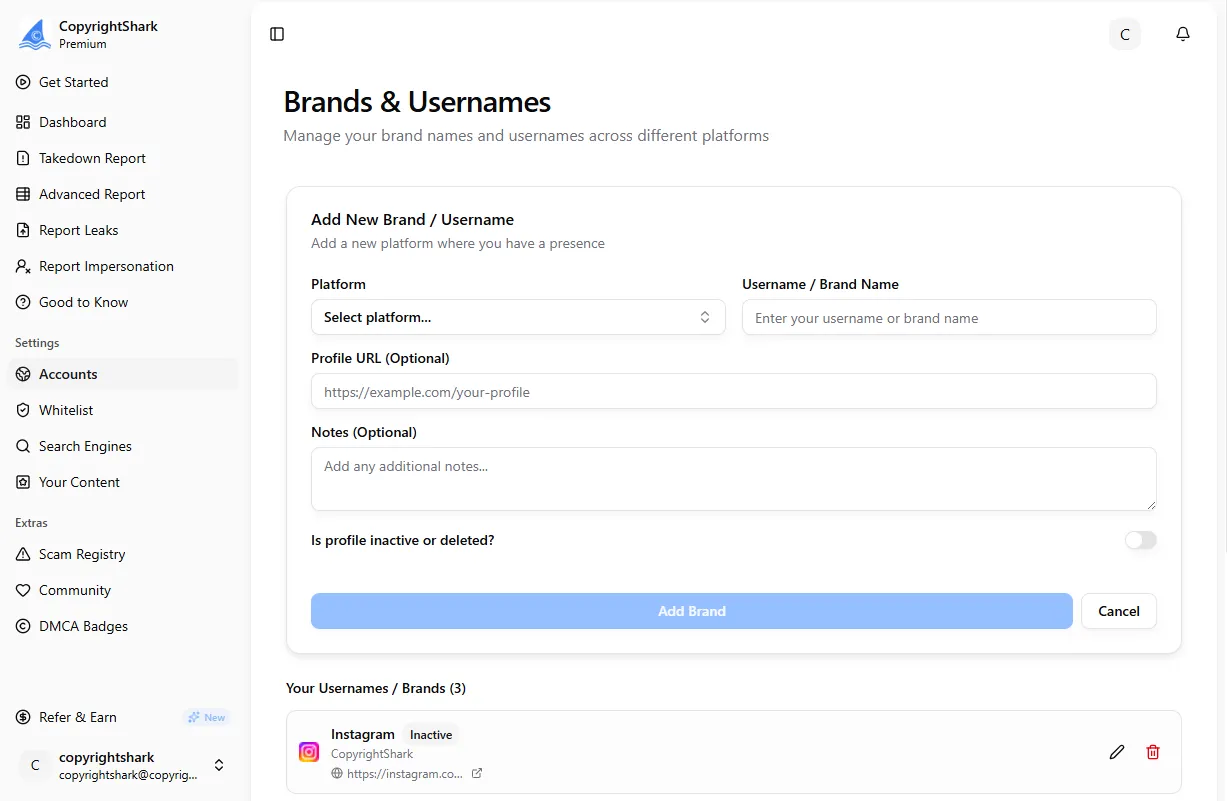Click the 'New' badge next to Refer & Earn
Image resolution: width=1227 pixels, height=801 pixels.
coord(207,716)
